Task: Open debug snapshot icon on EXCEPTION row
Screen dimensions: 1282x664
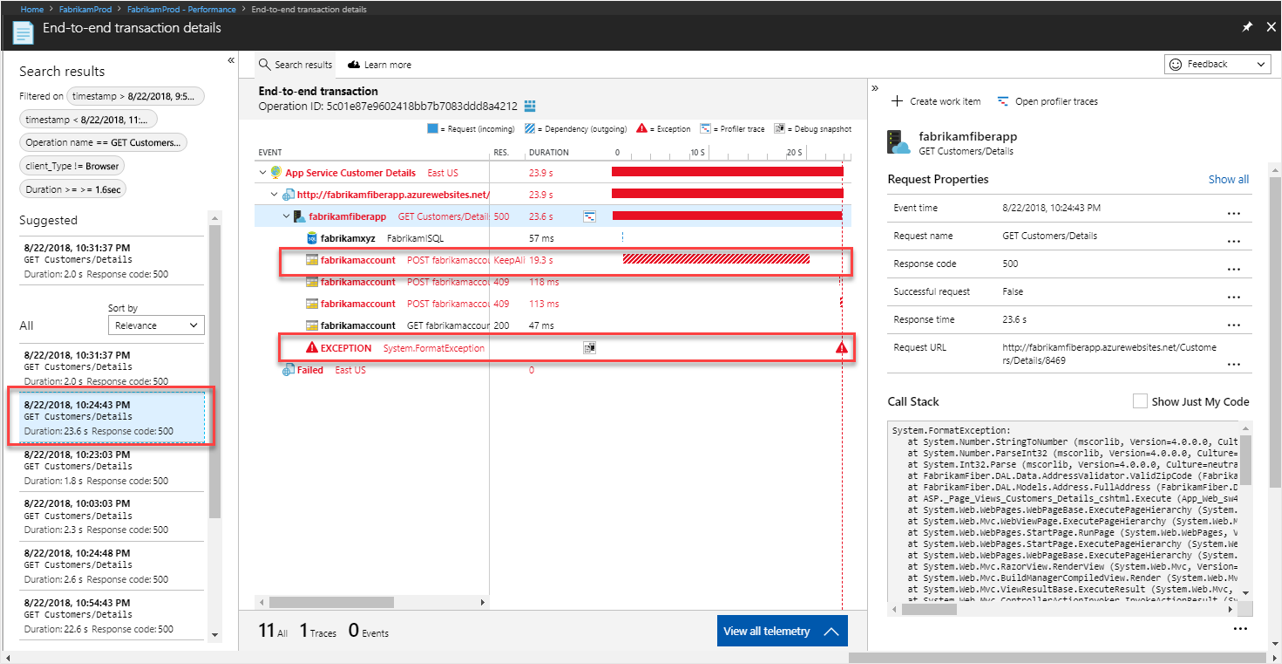Action: coord(590,348)
